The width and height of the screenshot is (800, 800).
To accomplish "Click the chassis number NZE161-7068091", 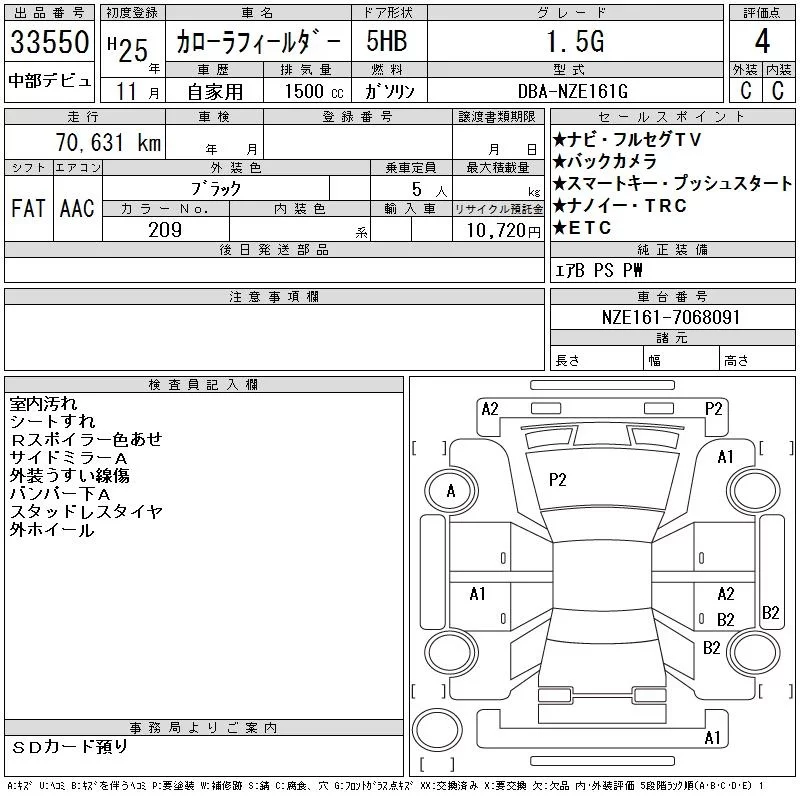I will coord(672,317).
